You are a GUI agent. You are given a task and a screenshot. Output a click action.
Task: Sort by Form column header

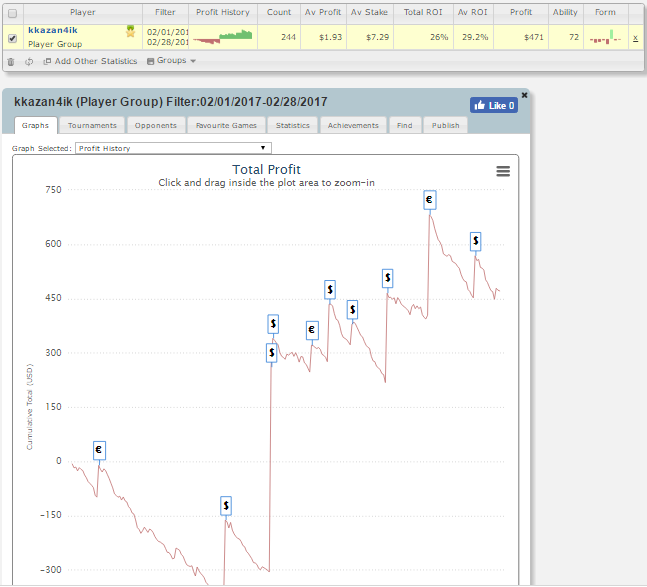coord(605,12)
